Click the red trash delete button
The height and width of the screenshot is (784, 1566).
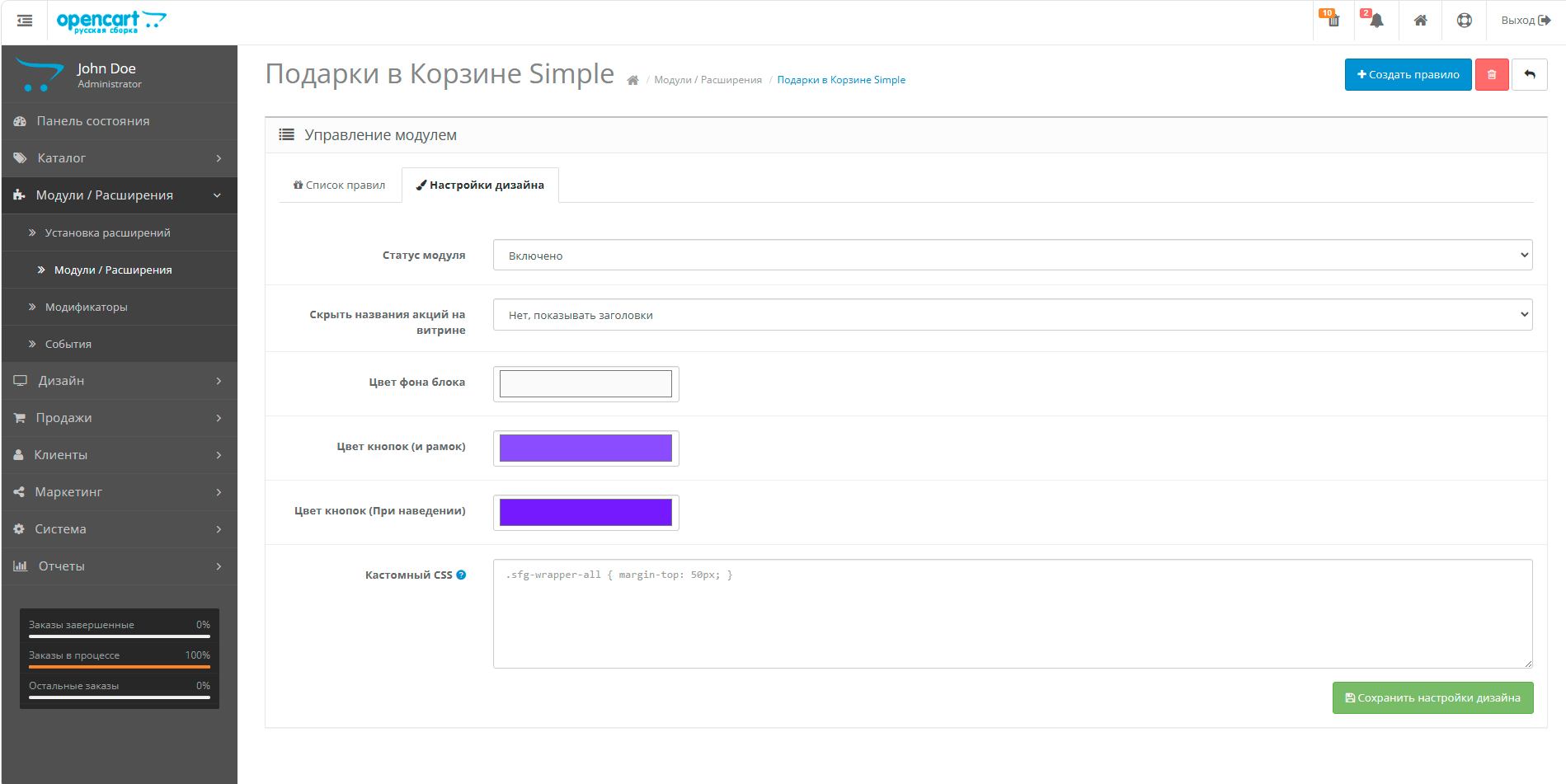point(1491,75)
